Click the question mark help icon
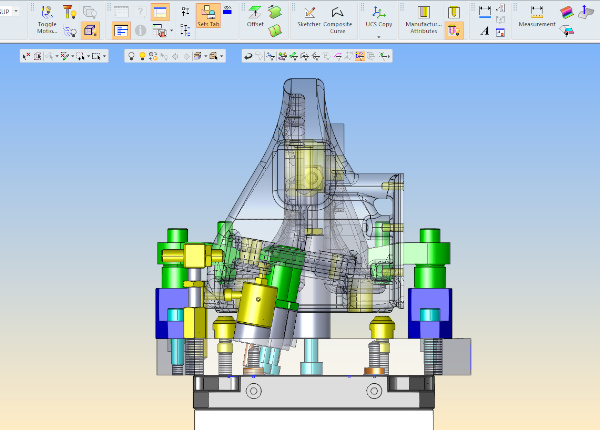Viewport: 600px width, 430px height. (139, 12)
